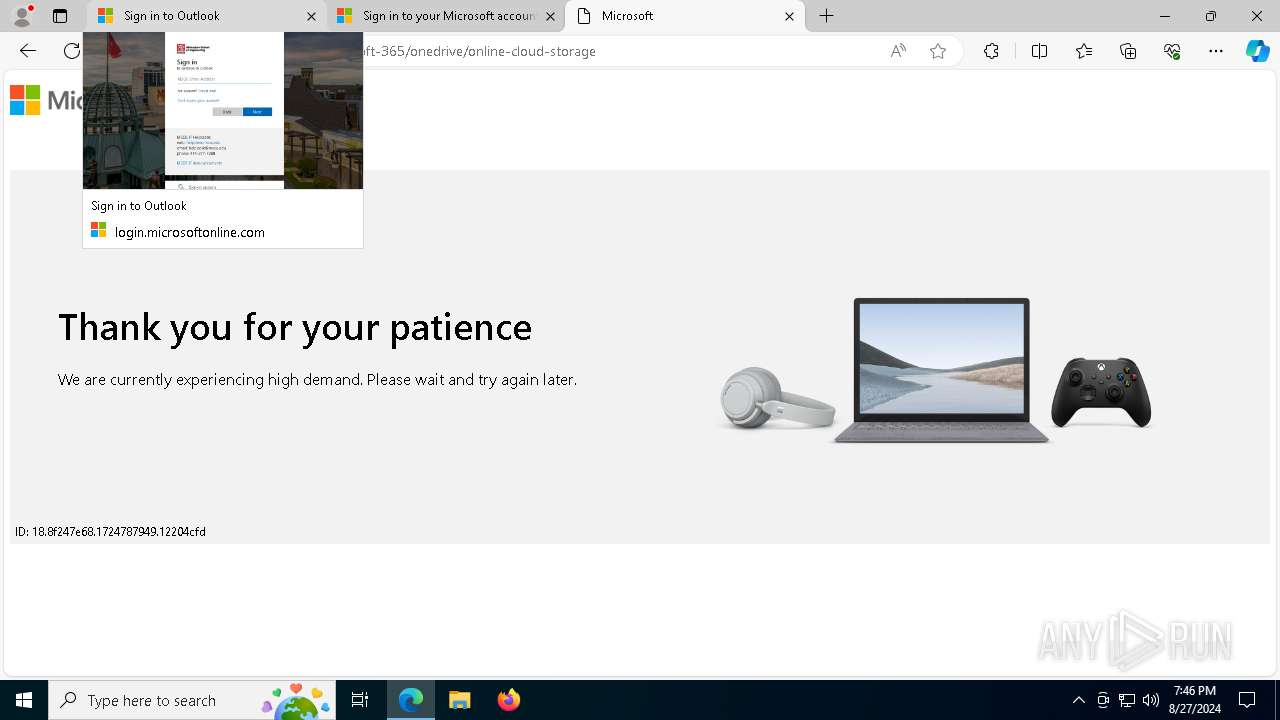Open Settings and more ellipsis menu
1280x720 pixels.
pos(1216,51)
